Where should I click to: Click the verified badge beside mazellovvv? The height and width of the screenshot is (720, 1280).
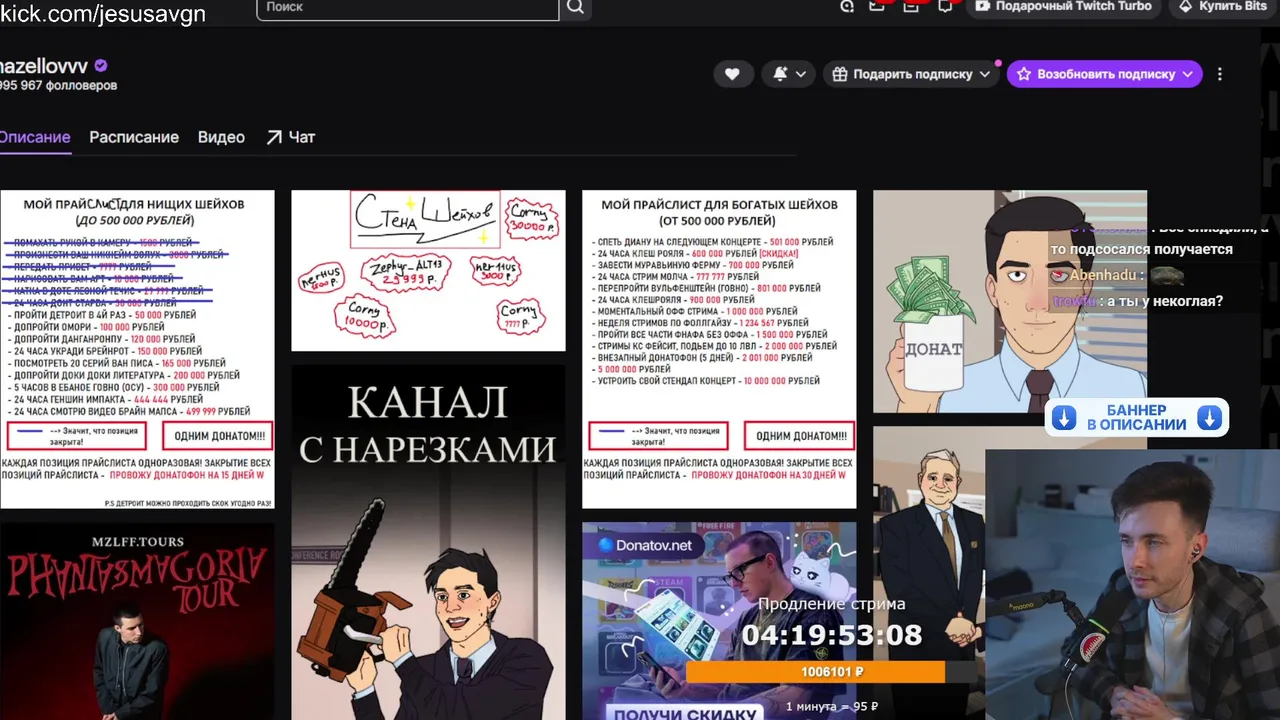pyautogui.click(x=101, y=66)
